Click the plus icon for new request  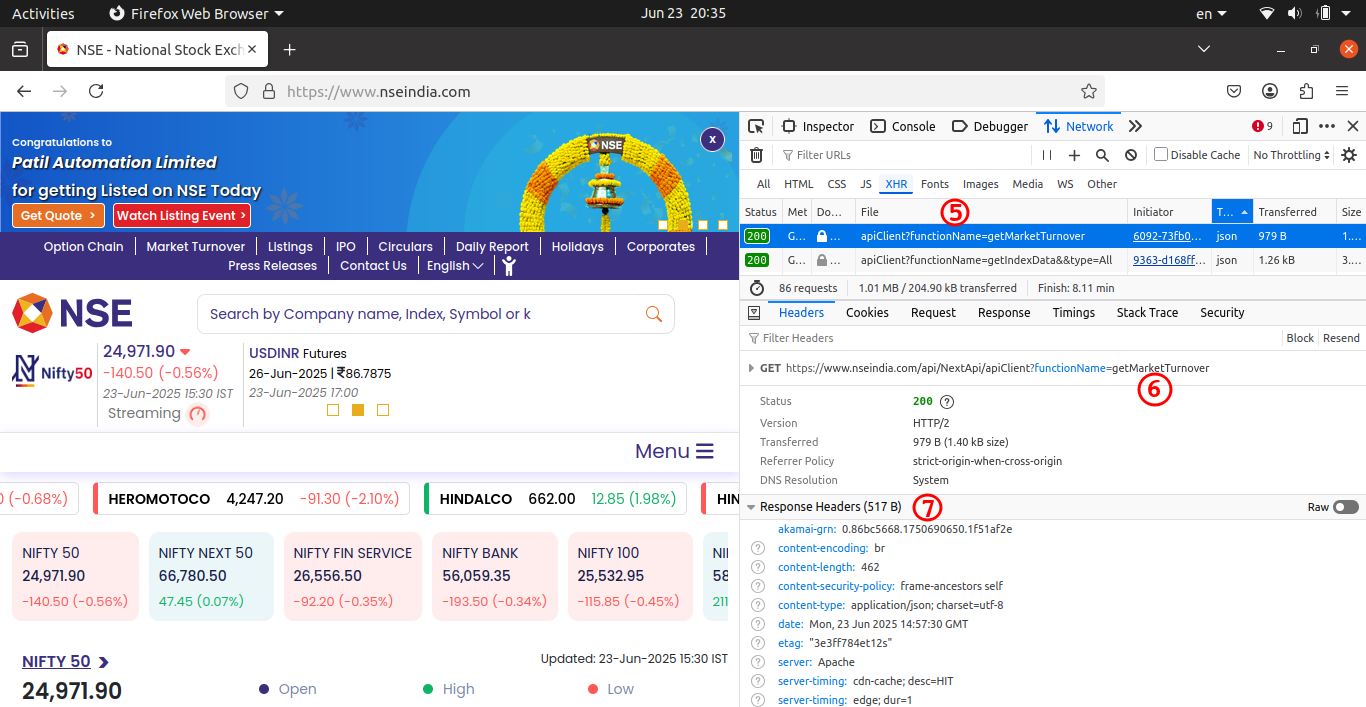(1074, 155)
